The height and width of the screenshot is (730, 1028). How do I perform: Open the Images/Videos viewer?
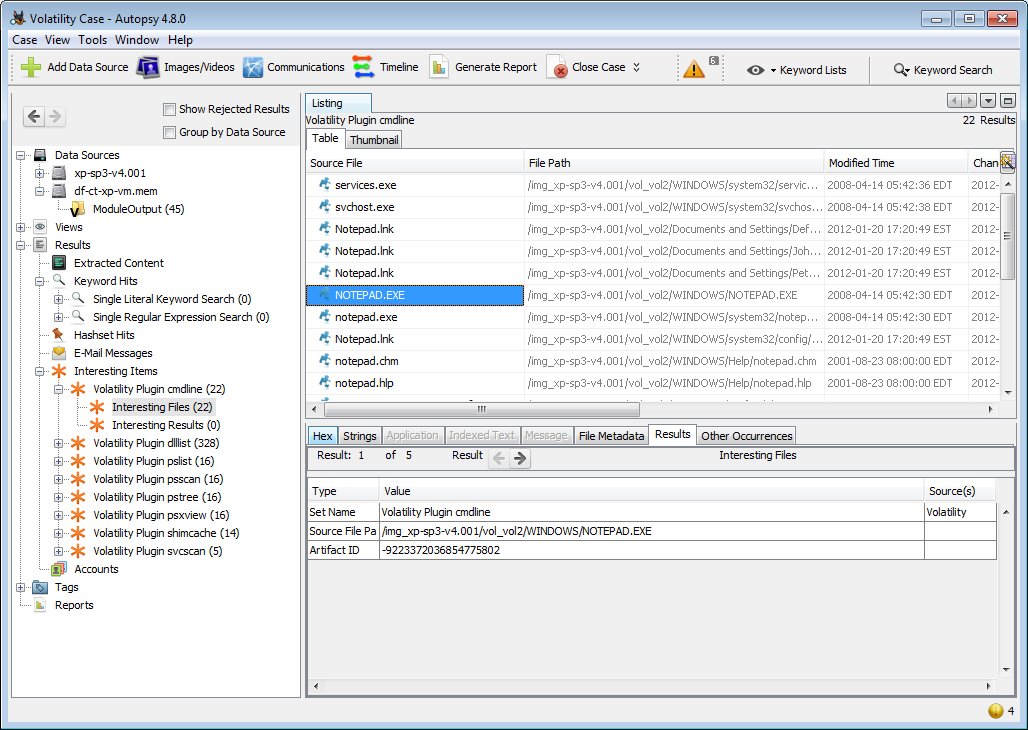[148, 68]
